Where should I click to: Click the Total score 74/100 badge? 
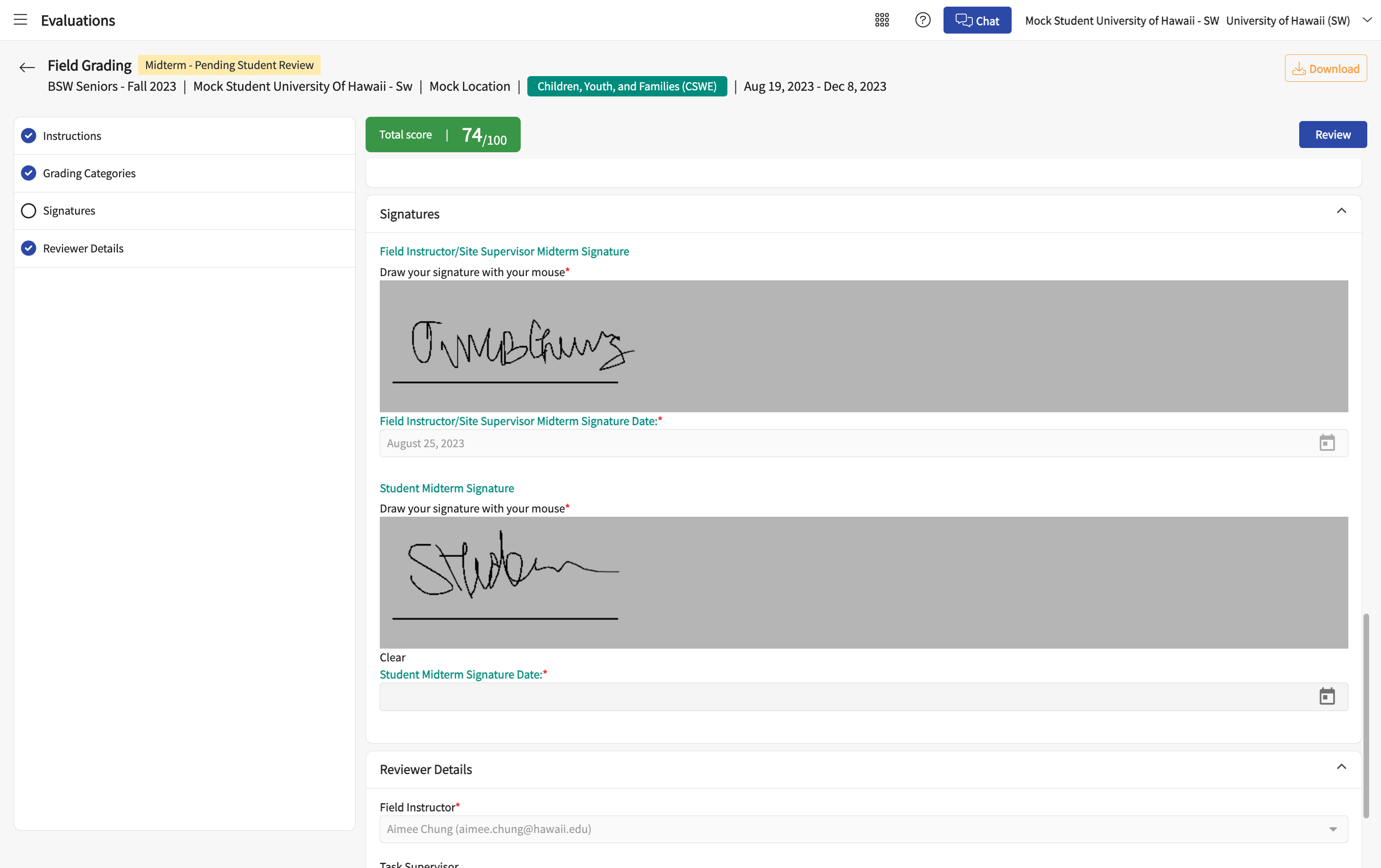click(443, 135)
